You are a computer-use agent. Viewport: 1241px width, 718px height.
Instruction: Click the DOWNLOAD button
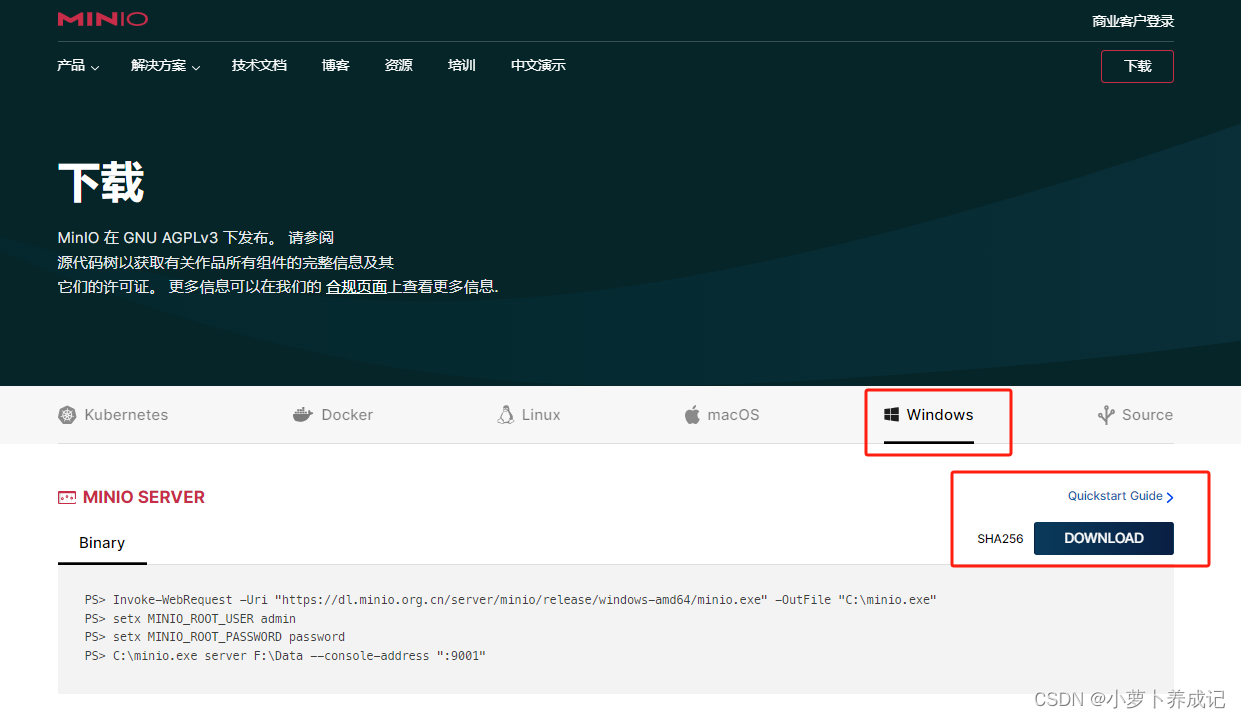(x=1104, y=538)
